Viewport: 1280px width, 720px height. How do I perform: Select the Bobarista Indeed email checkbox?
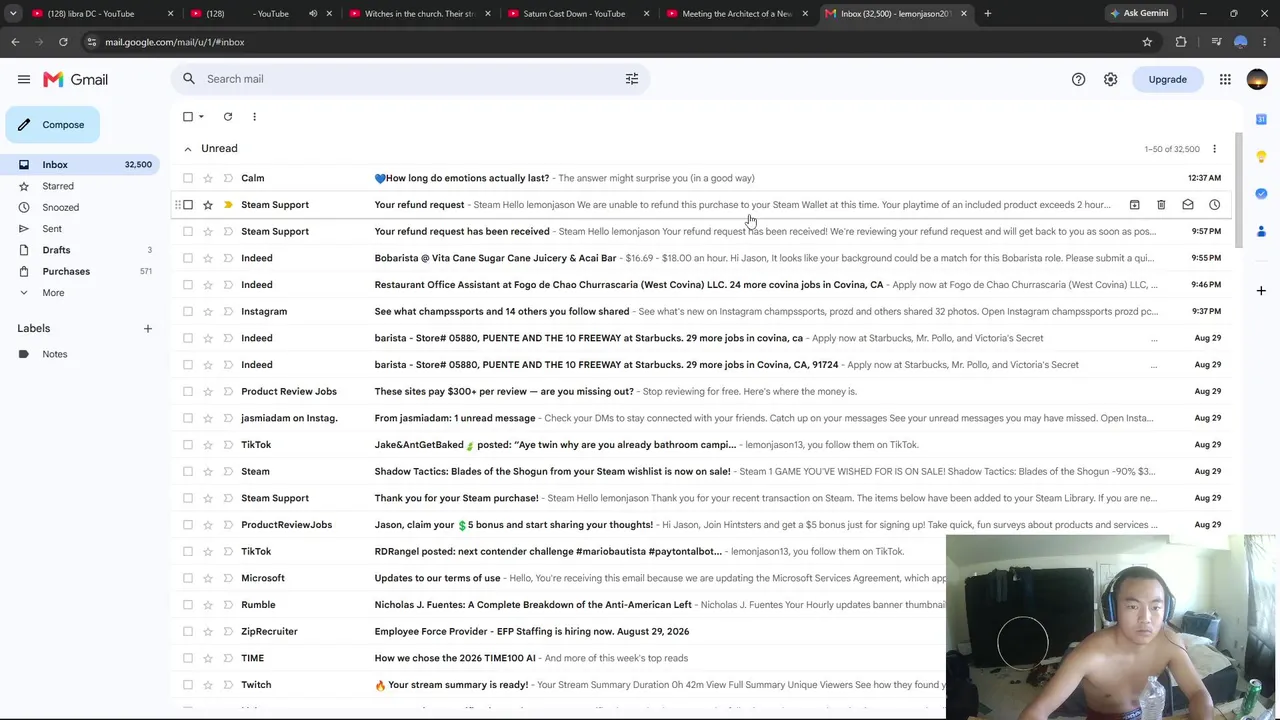coord(188,258)
